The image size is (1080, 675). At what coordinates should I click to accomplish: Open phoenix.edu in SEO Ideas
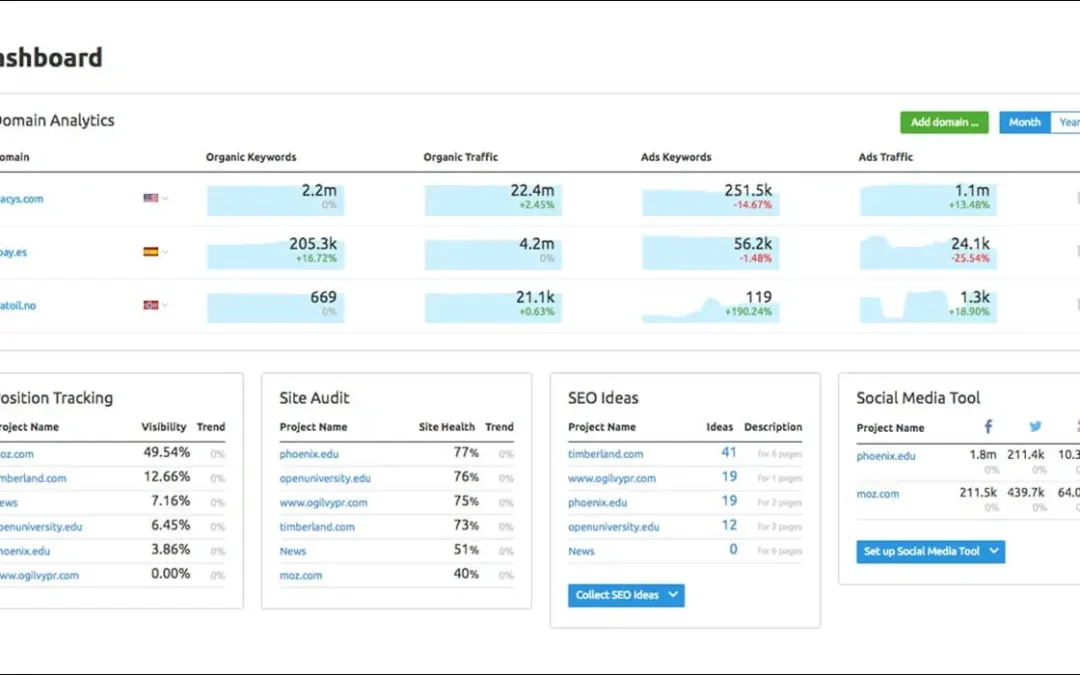click(597, 503)
